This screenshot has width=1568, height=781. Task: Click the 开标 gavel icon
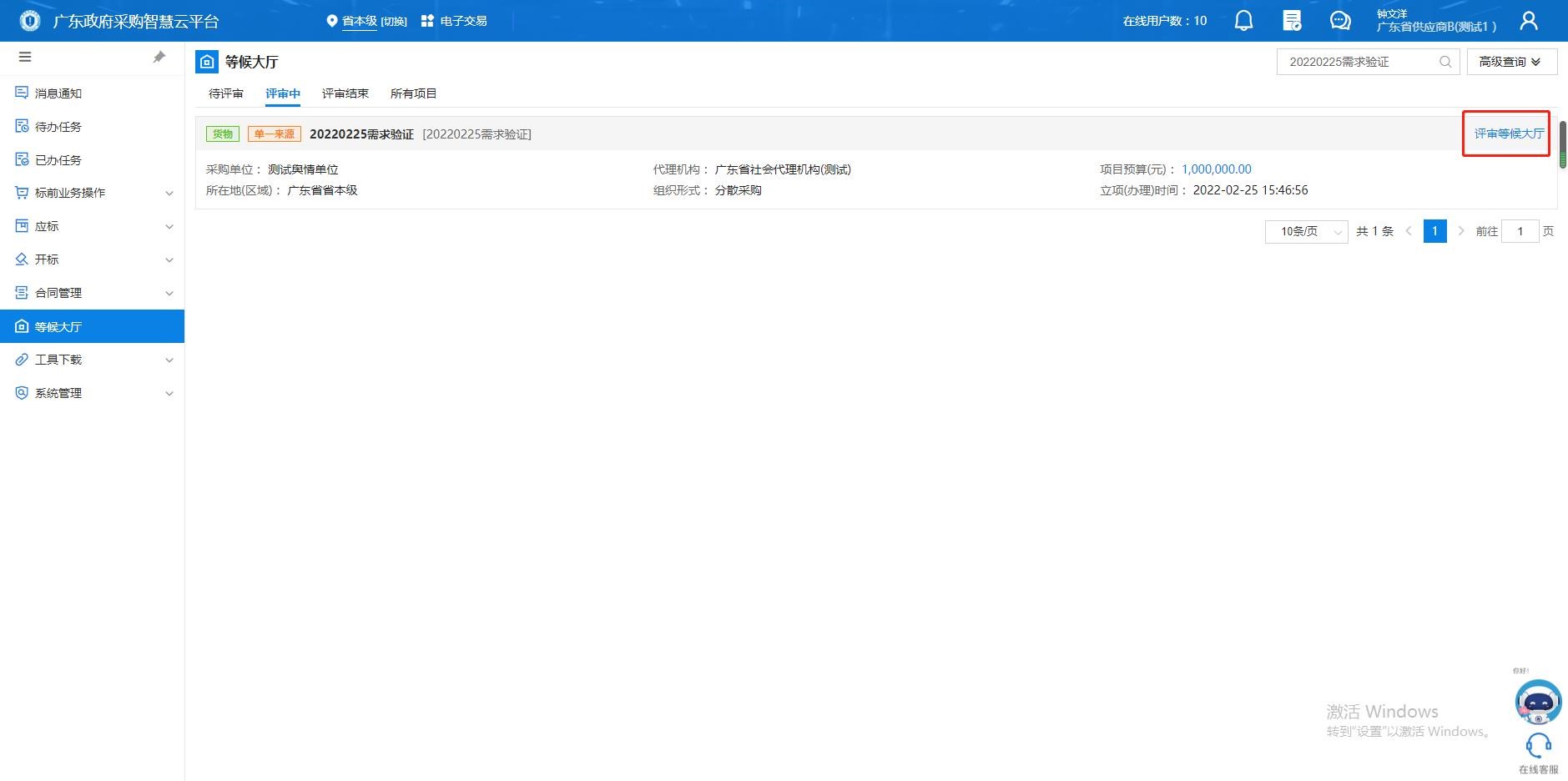point(22,259)
